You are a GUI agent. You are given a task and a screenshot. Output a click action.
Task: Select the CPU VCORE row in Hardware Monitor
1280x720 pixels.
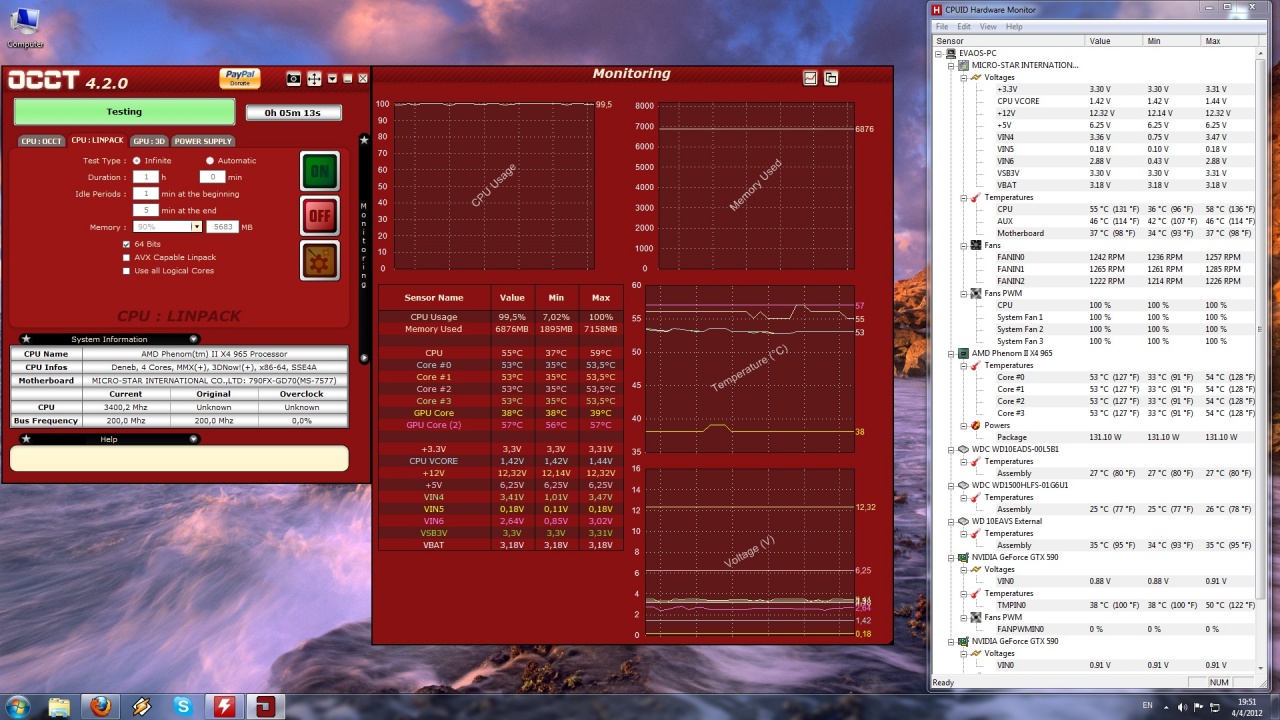pyautogui.click(x=1094, y=101)
